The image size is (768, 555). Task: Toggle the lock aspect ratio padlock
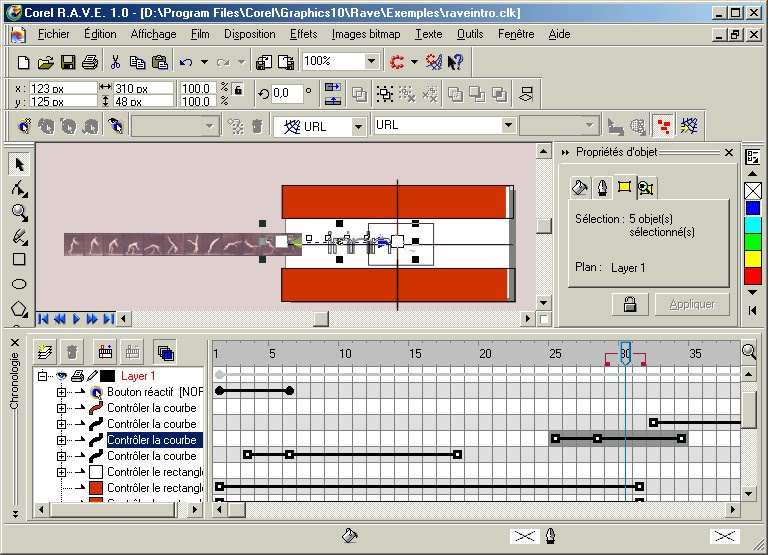238,90
